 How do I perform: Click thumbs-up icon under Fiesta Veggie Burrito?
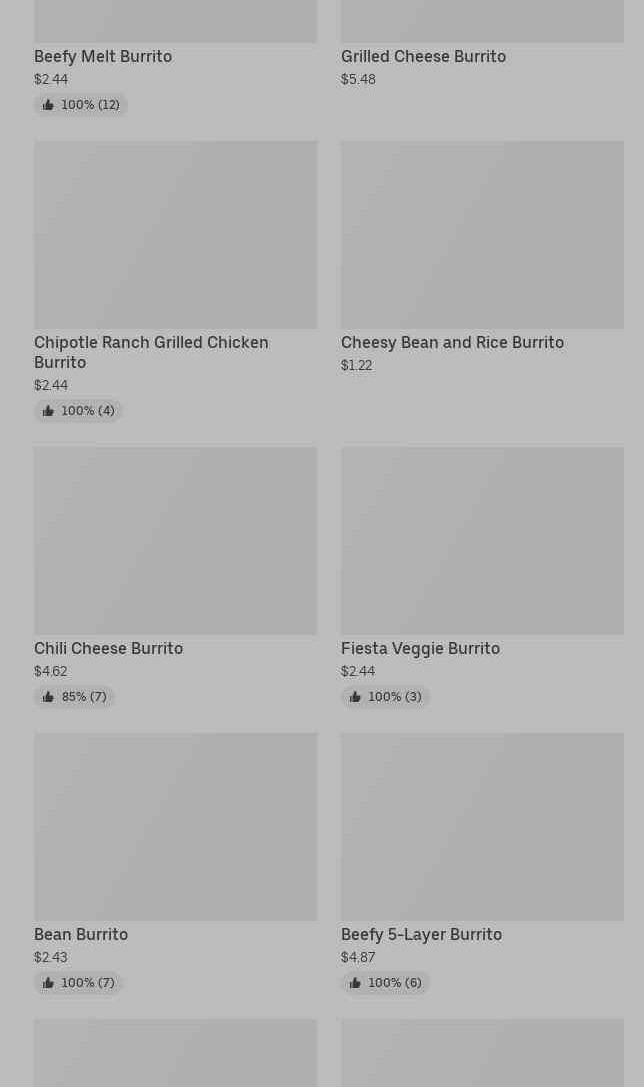click(x=355, y=697)
